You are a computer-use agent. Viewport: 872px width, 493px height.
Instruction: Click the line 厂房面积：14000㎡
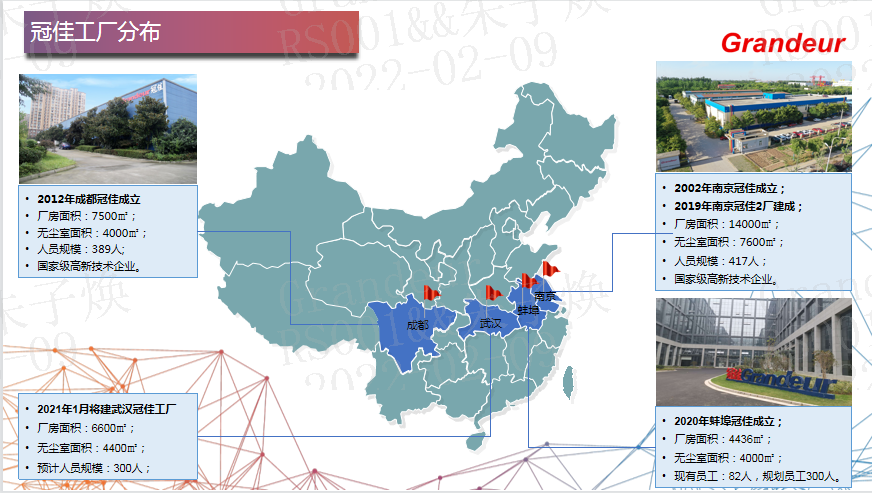(727, 224)
